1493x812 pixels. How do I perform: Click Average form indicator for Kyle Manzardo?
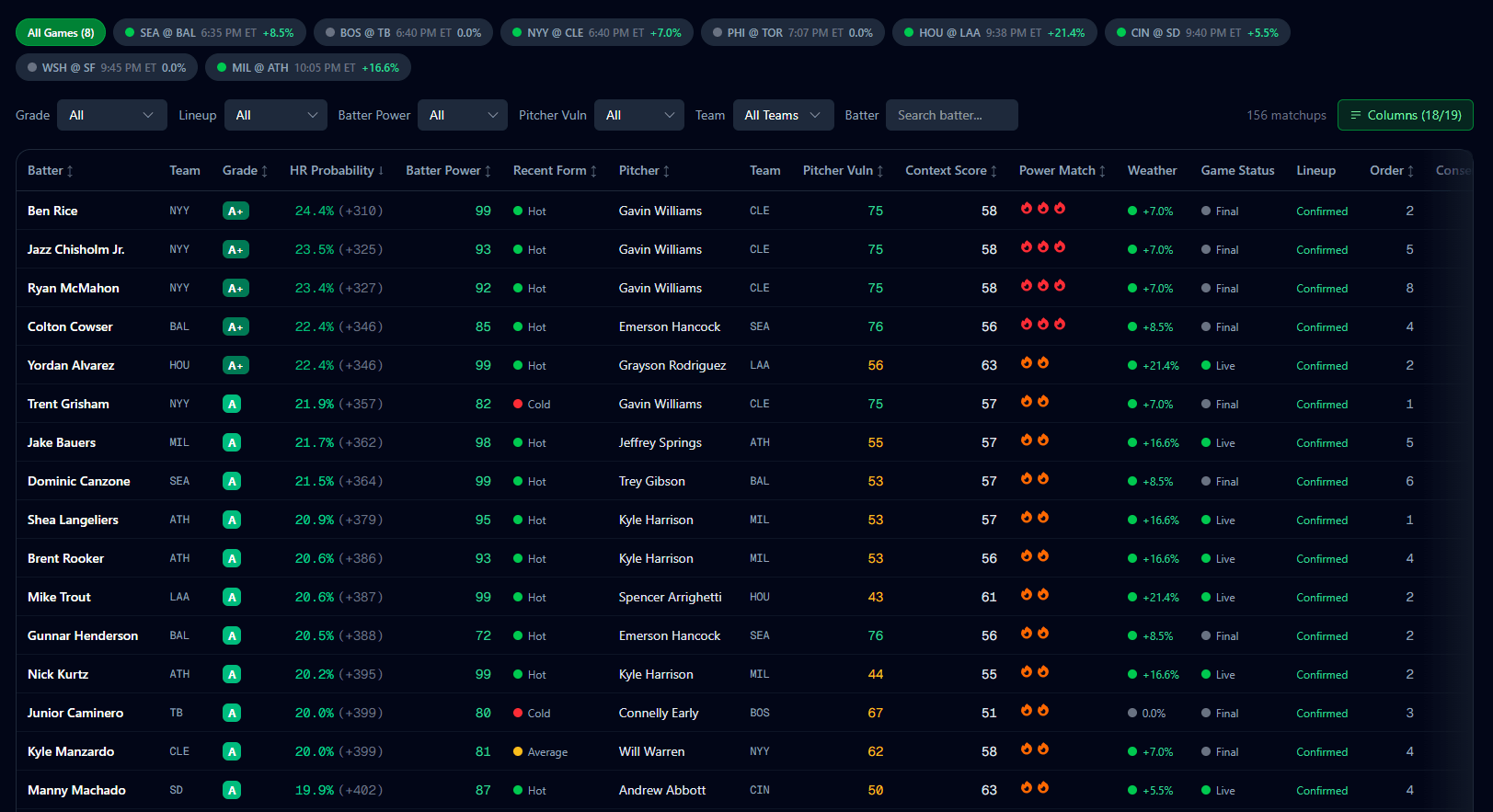tap(540, 751)
